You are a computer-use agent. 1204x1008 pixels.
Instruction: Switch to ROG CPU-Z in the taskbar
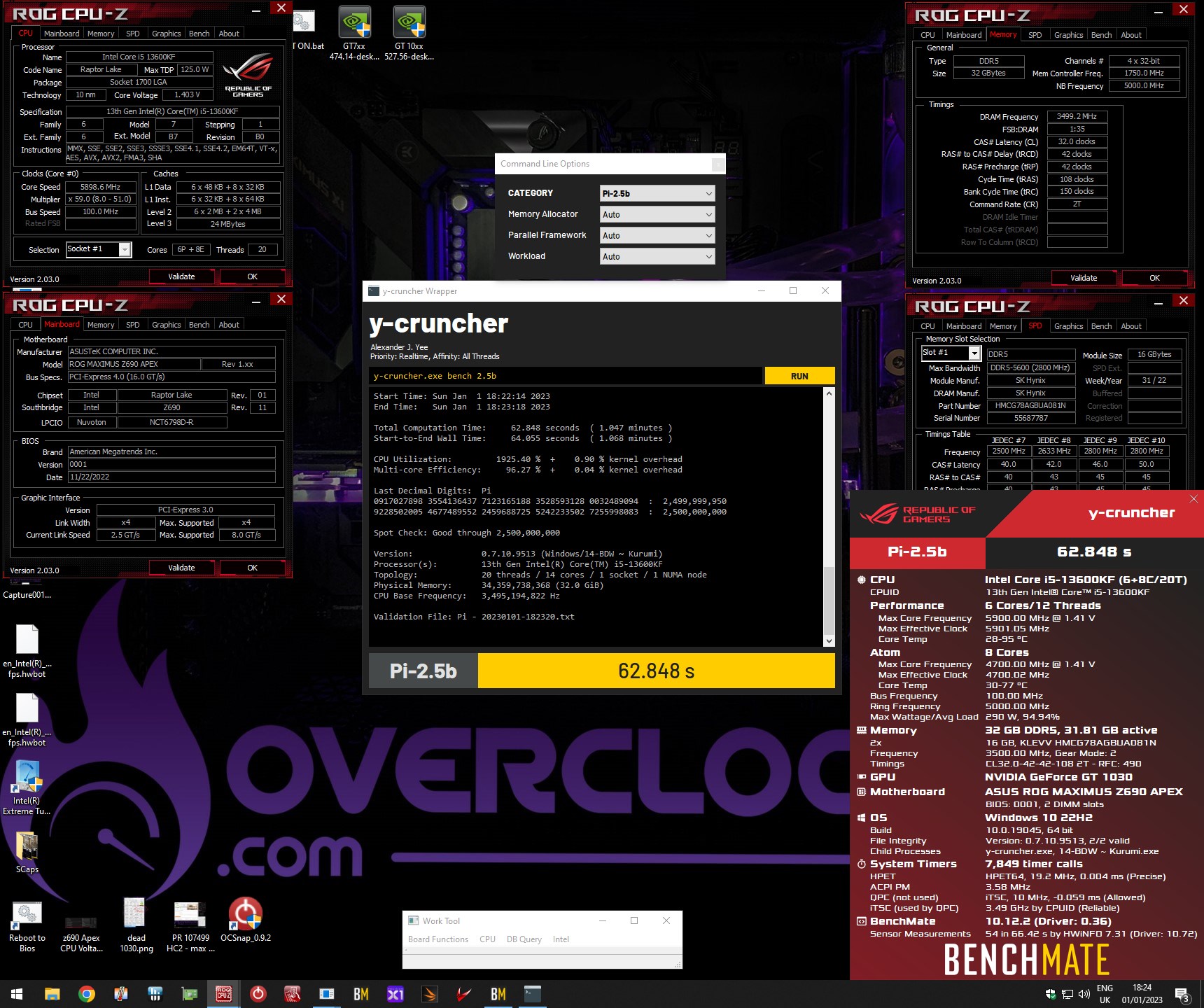point(224,994)
